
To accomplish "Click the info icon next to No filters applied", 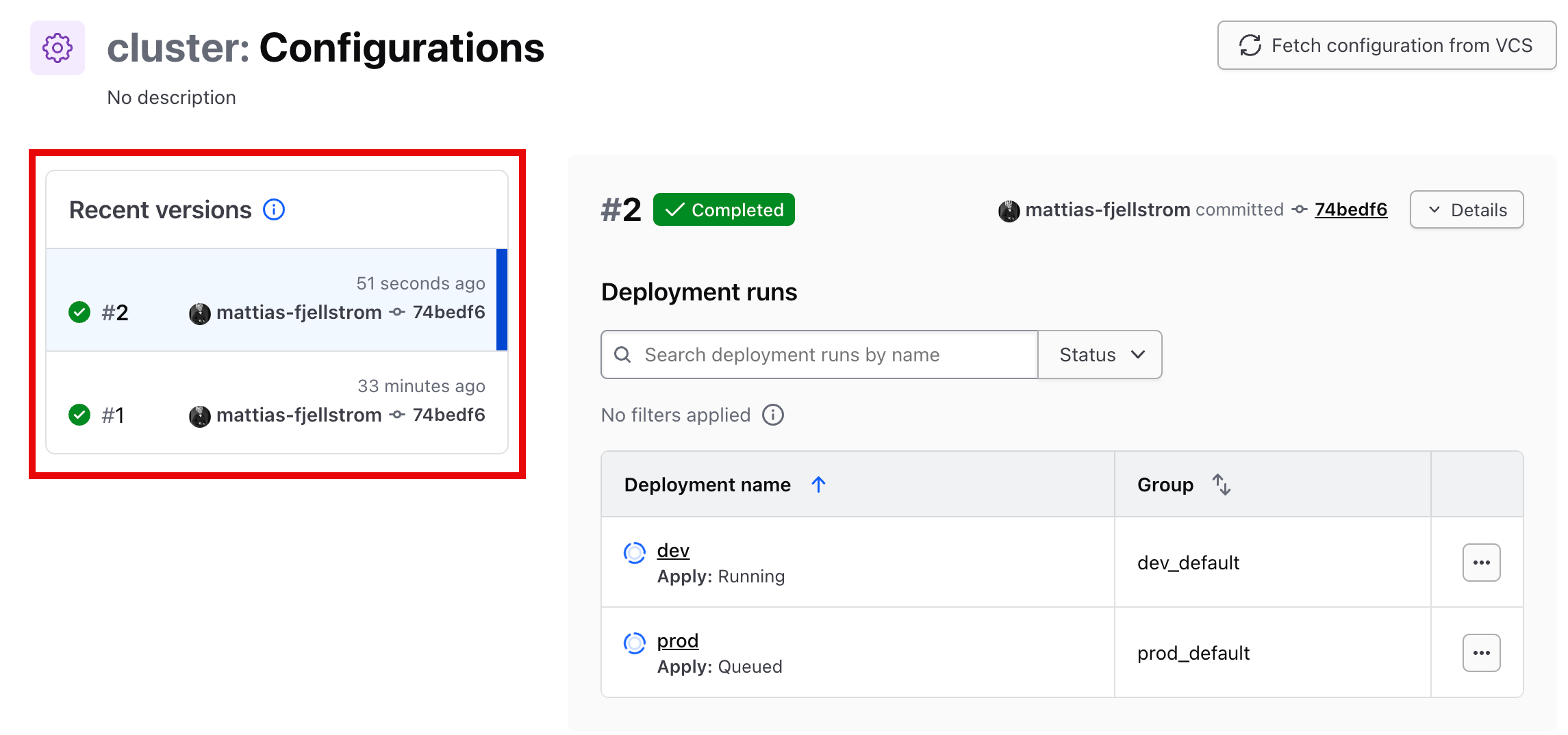I will pyautogui.click(x=773, y=414).
